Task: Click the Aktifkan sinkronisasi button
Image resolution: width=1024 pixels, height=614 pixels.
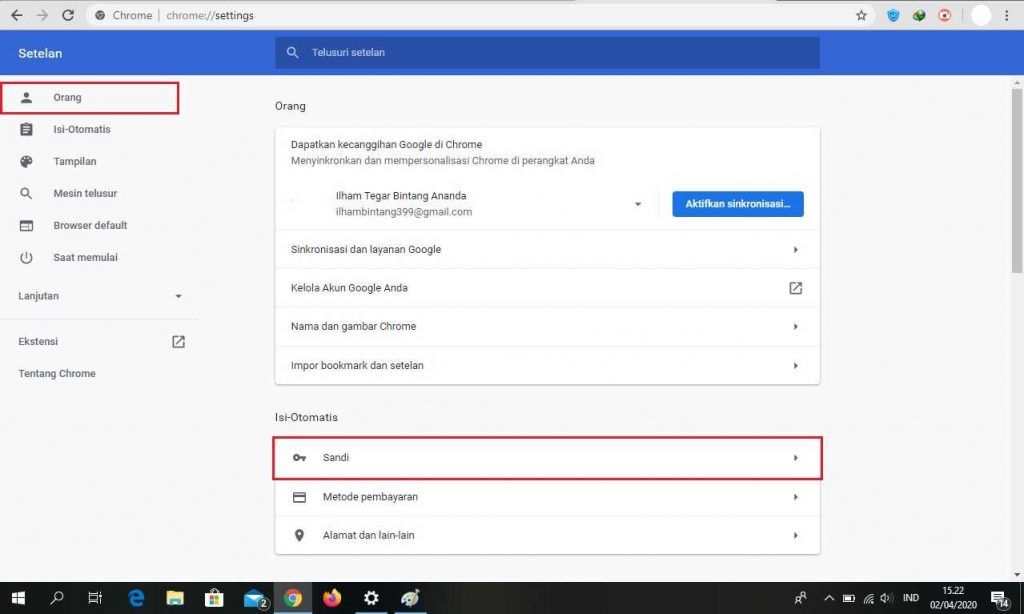Action: point(738,204)
